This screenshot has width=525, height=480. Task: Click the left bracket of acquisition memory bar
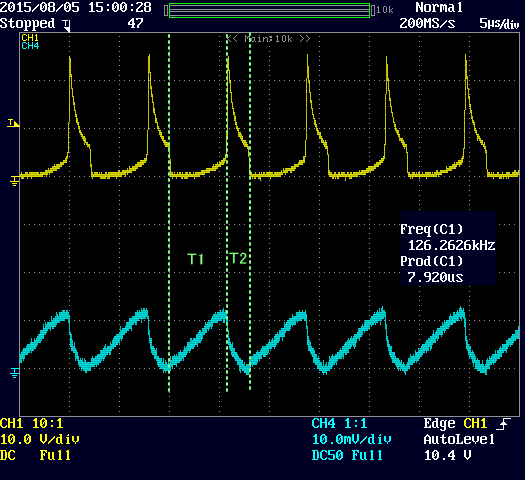tap(166, 11)
